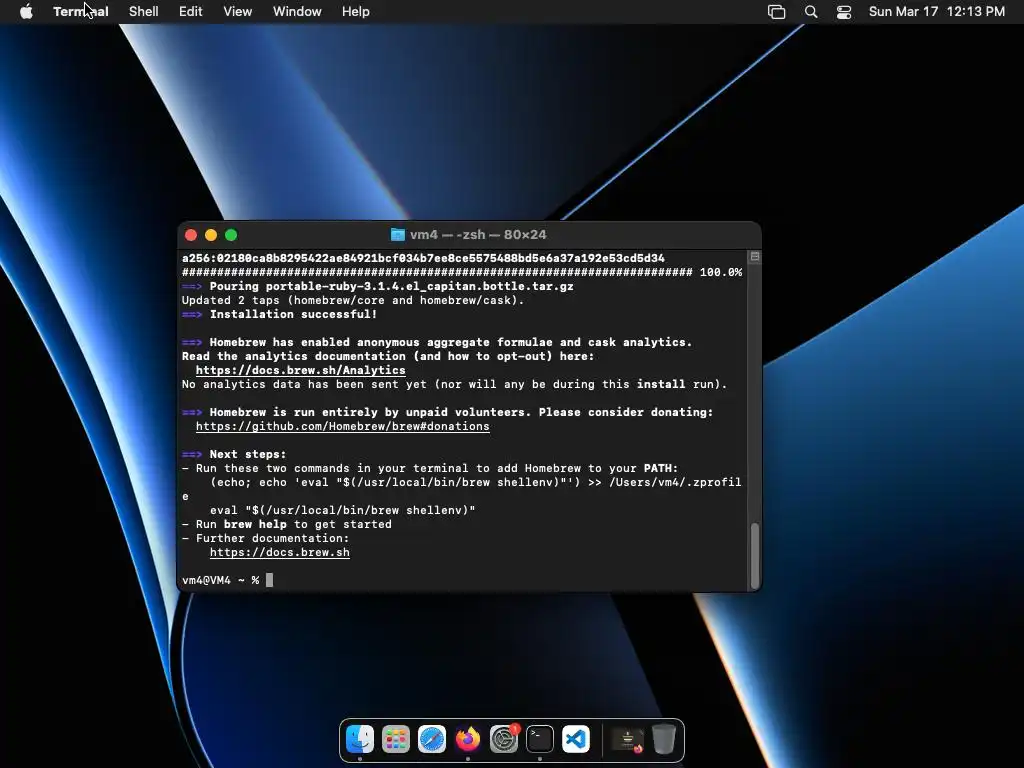Close the Terminal window with red button
The height and width of the screenshot is (768, 1024).
pyautogui.click(x=191, y=235)
